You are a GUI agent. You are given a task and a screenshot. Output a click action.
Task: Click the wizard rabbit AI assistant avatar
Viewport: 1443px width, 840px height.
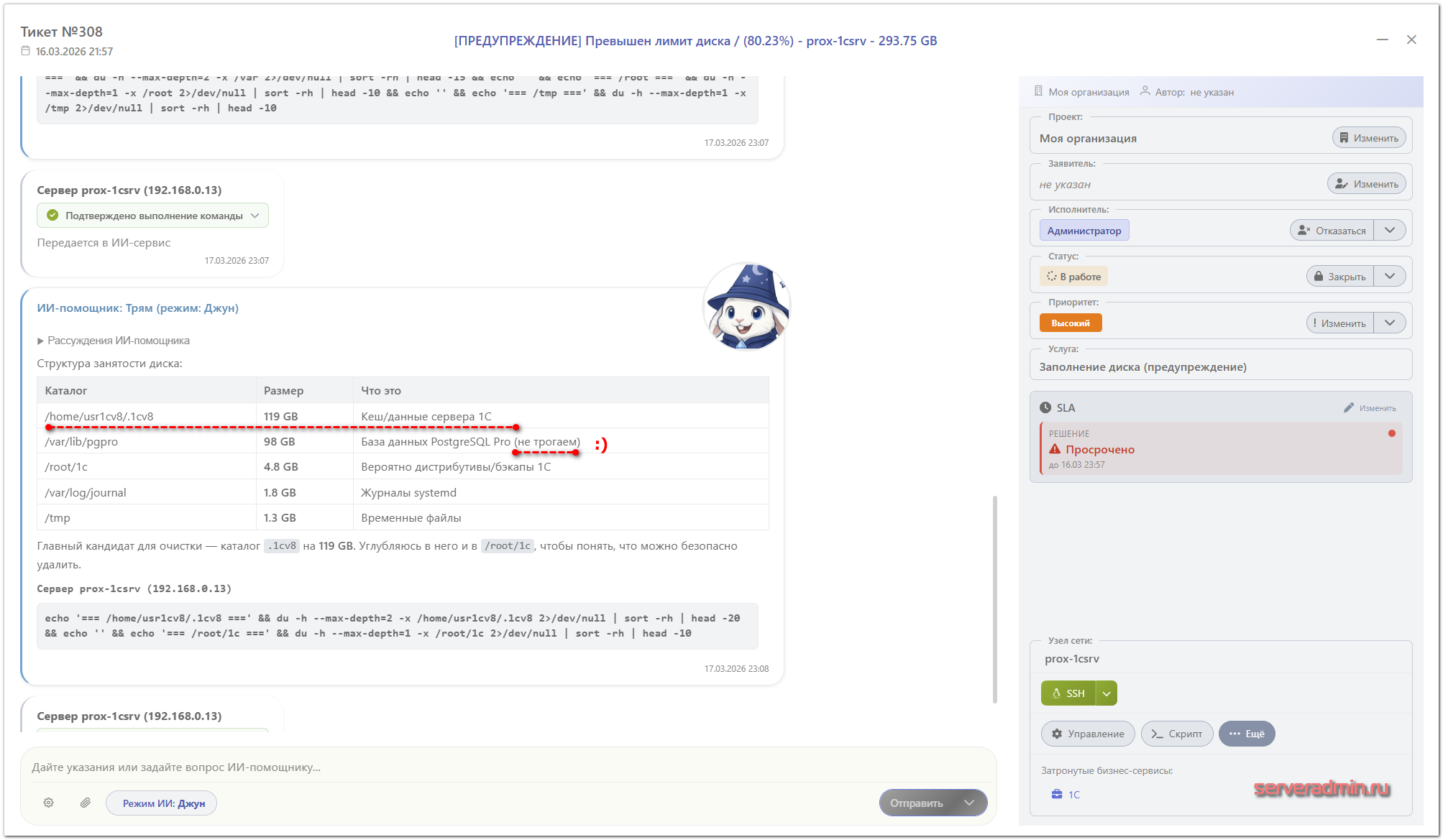746,307
